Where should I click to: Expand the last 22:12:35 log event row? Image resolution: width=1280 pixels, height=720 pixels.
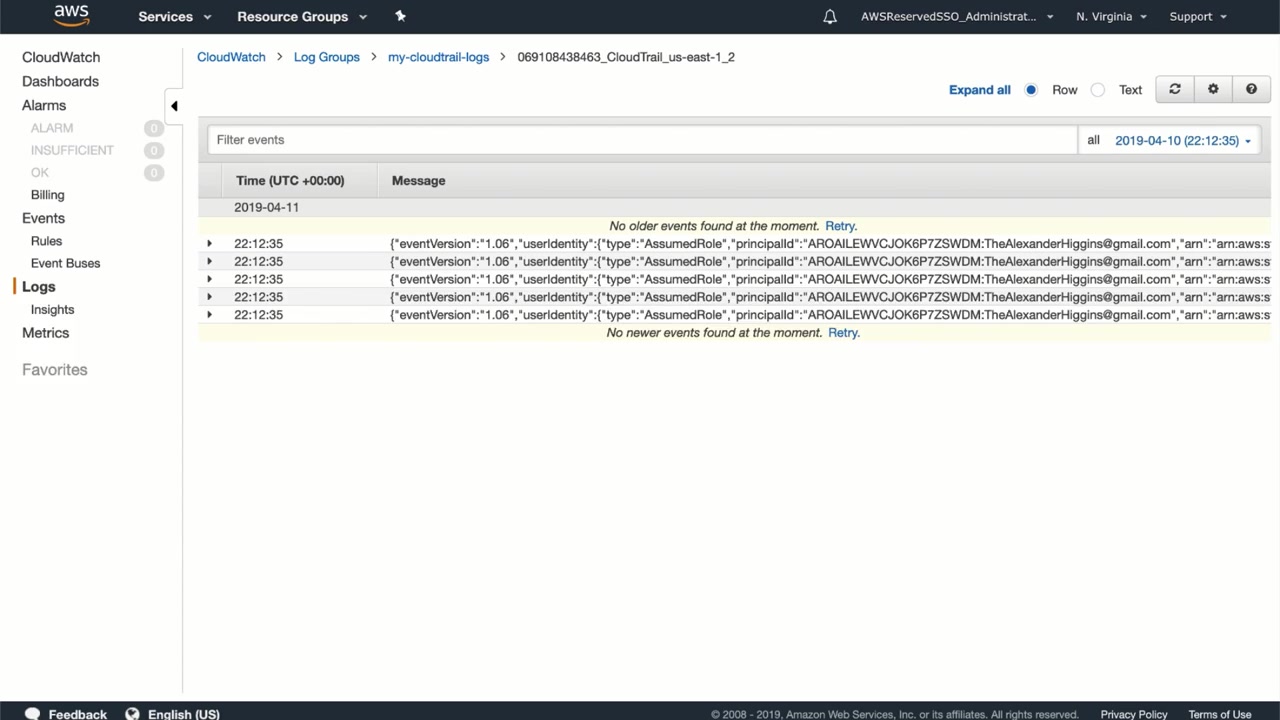[x=209, y=315]
